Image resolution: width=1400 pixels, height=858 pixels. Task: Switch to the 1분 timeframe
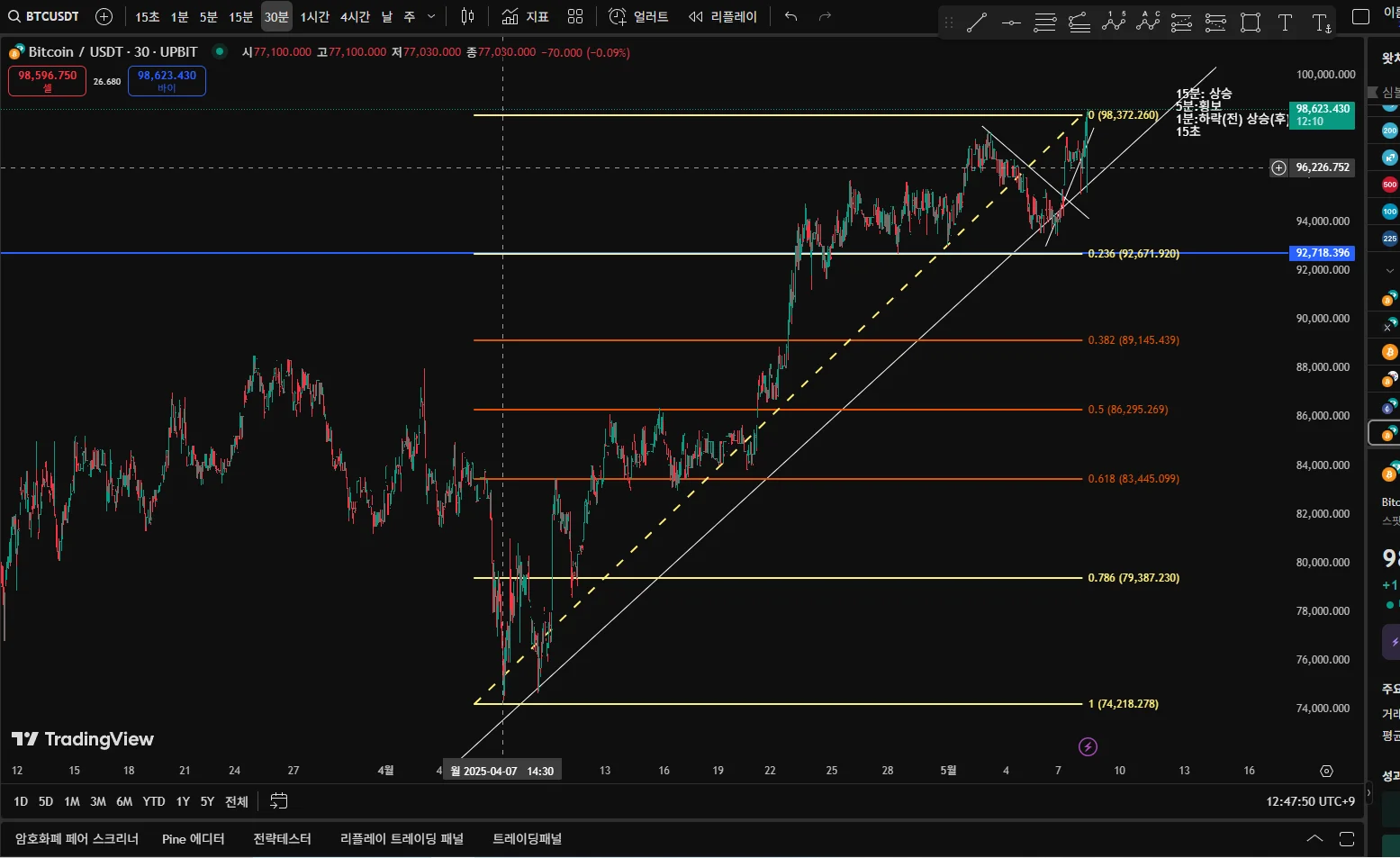[180, 16]
